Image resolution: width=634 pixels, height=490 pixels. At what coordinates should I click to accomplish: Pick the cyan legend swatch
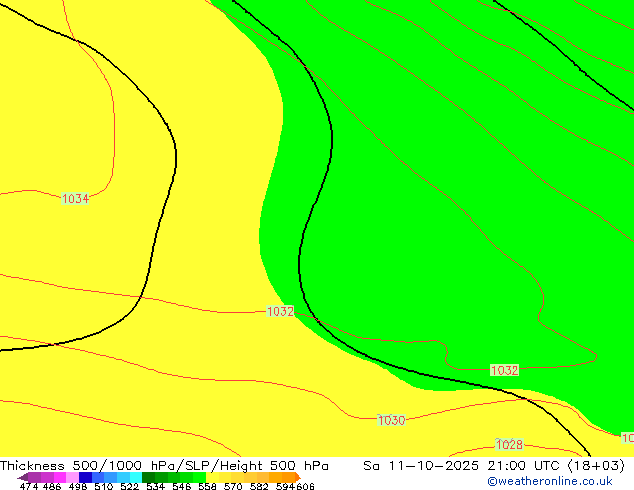[x=136, y=477]
